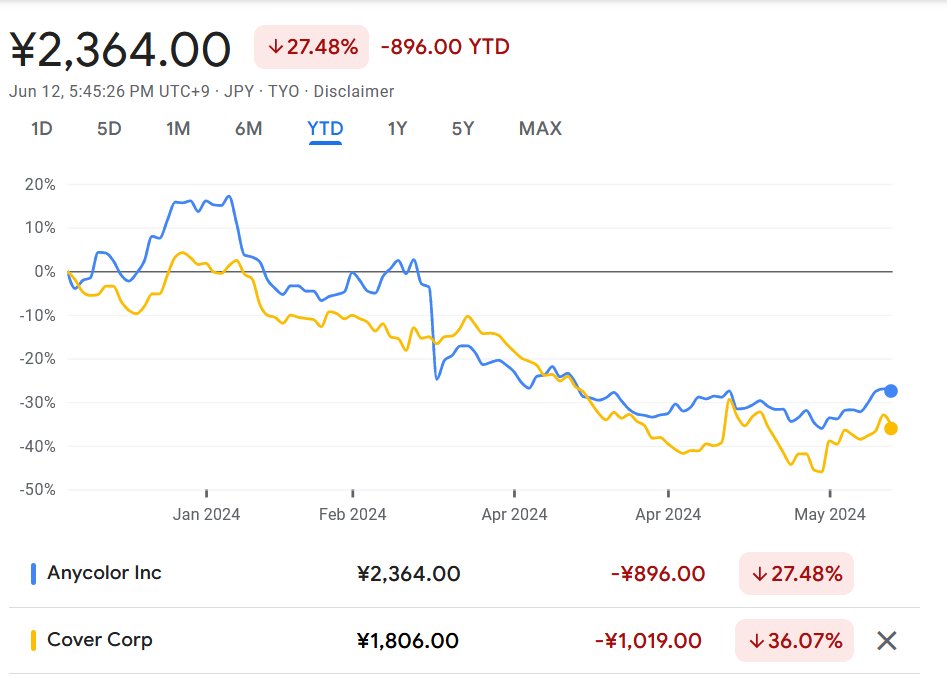Choose the 5Y time range
This screenshot has height=677, width=947.
[x=462, y=129]
